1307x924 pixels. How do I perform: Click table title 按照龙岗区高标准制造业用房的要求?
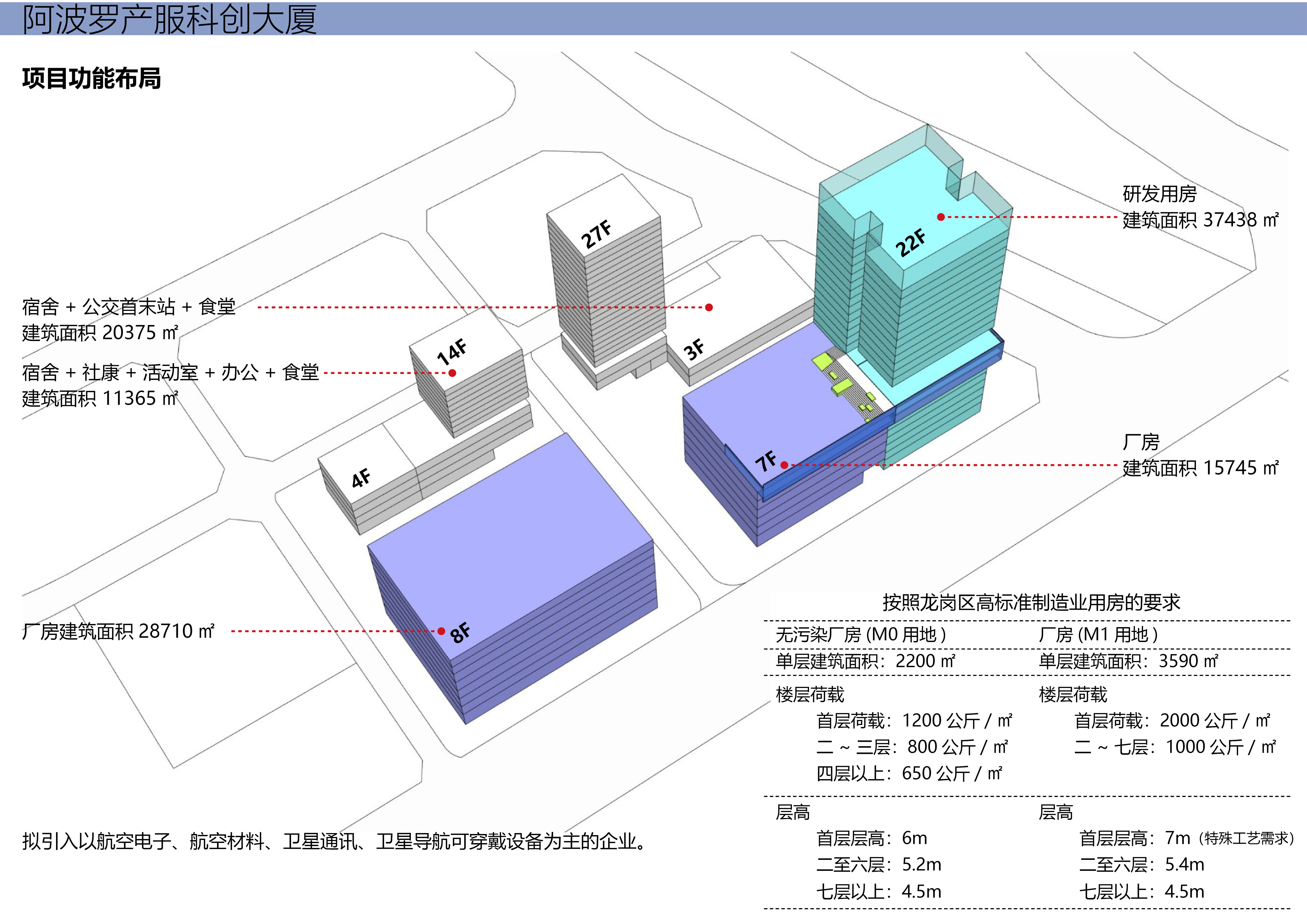tap(1031, 602)
